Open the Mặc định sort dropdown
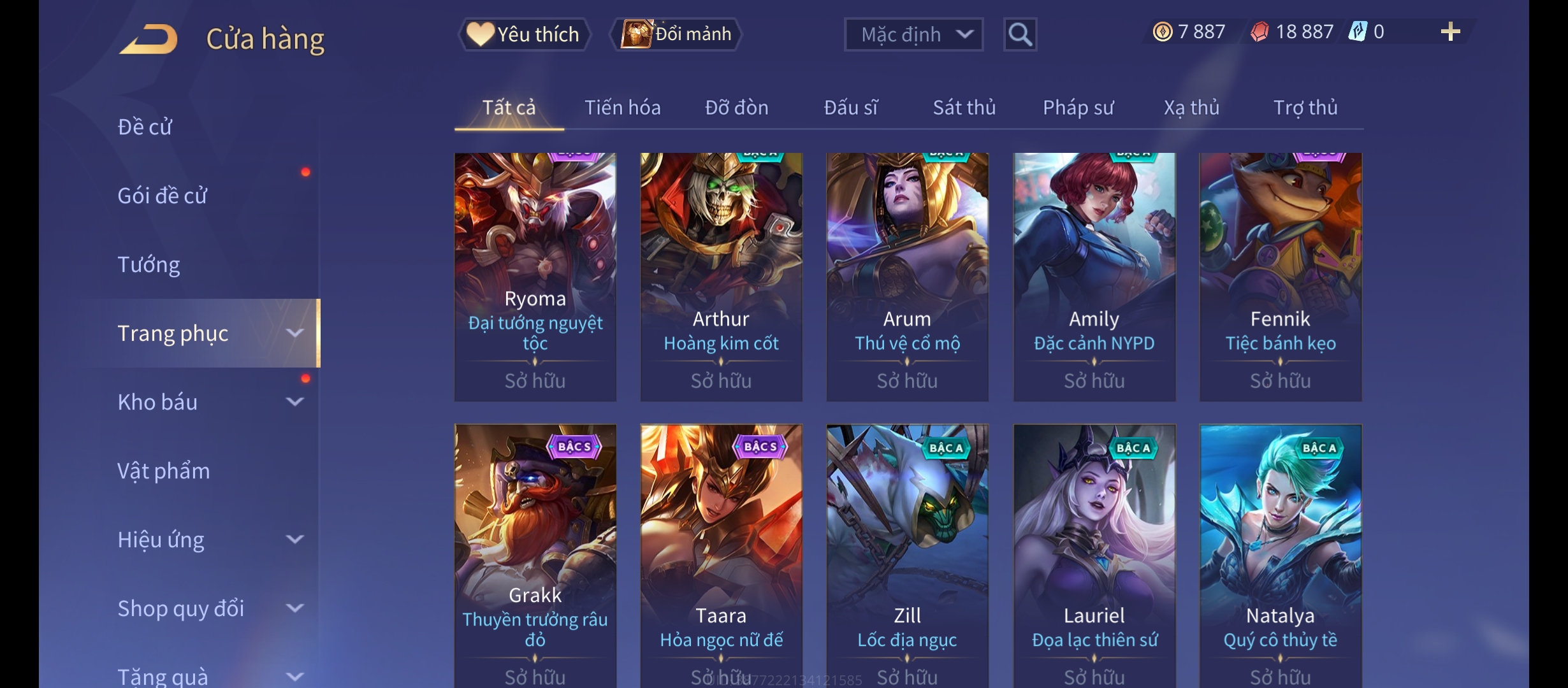 [x=913, y=34]
